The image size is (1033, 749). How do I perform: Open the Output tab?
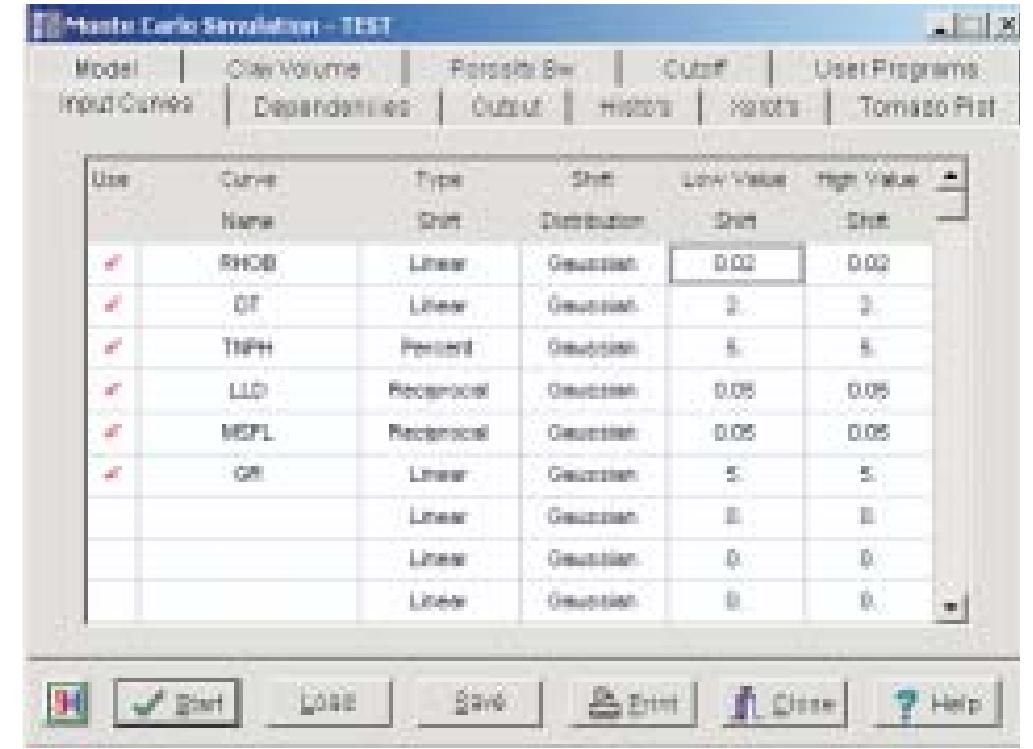pyautogui.click(x=506, y=107)
